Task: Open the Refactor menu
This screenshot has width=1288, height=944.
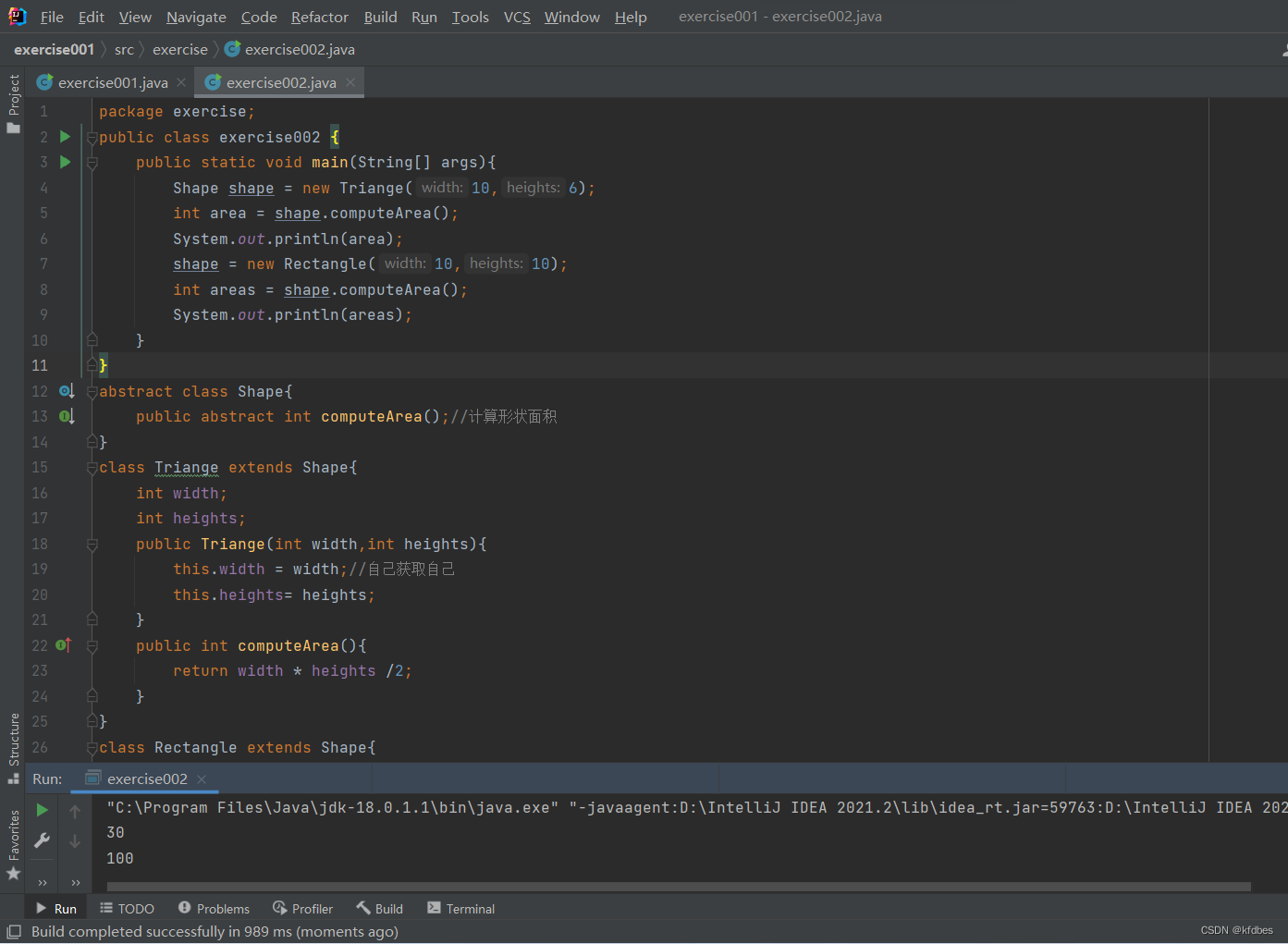Action: pos(319,17)
